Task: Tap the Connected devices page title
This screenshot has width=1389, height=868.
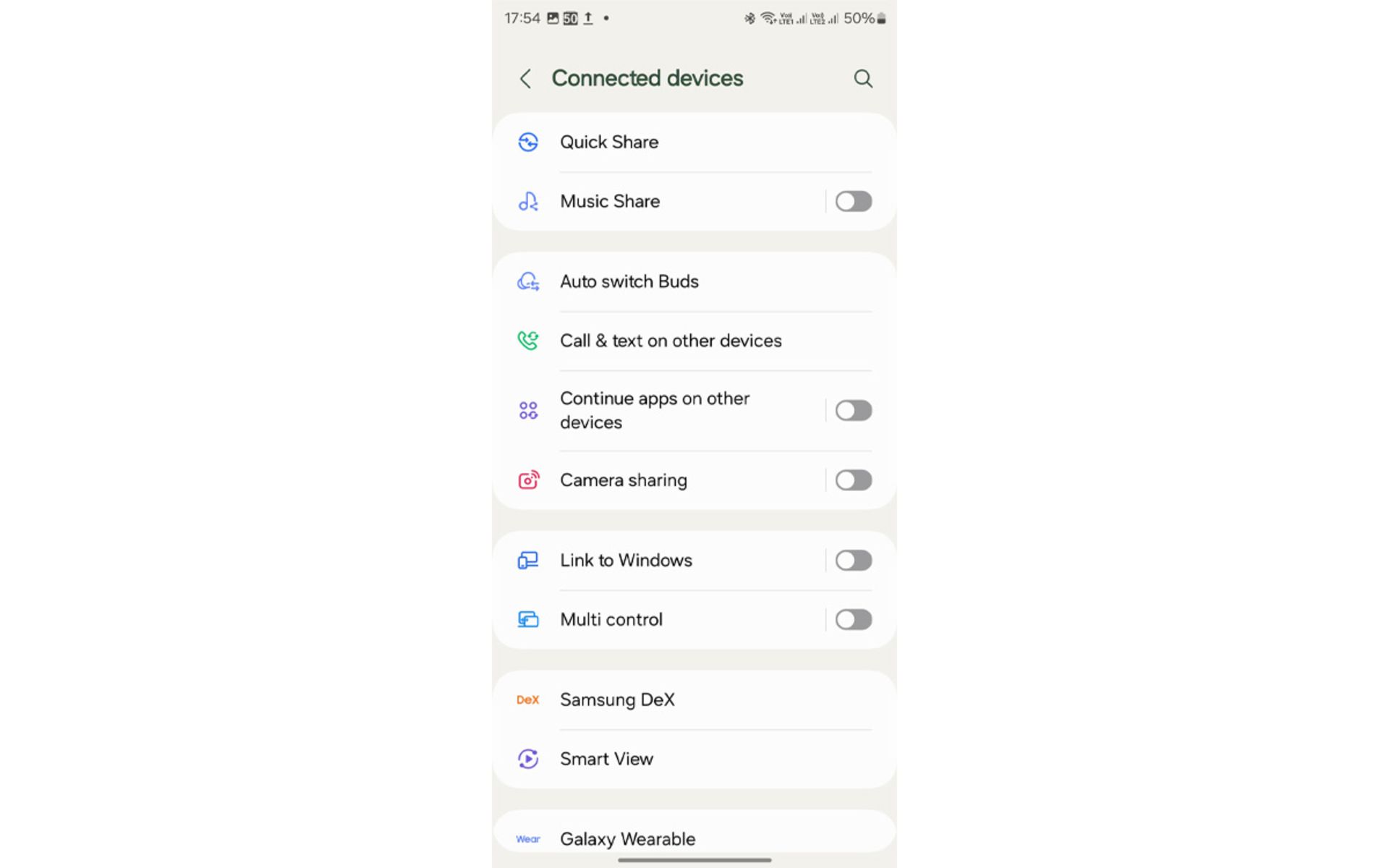Action: [x=647, y=78]
